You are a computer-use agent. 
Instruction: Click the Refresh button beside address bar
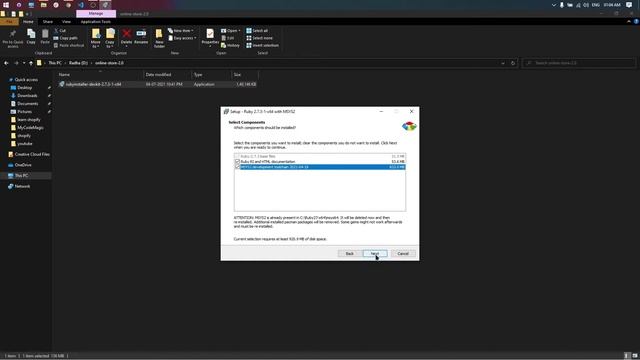(x=513, y=63)
